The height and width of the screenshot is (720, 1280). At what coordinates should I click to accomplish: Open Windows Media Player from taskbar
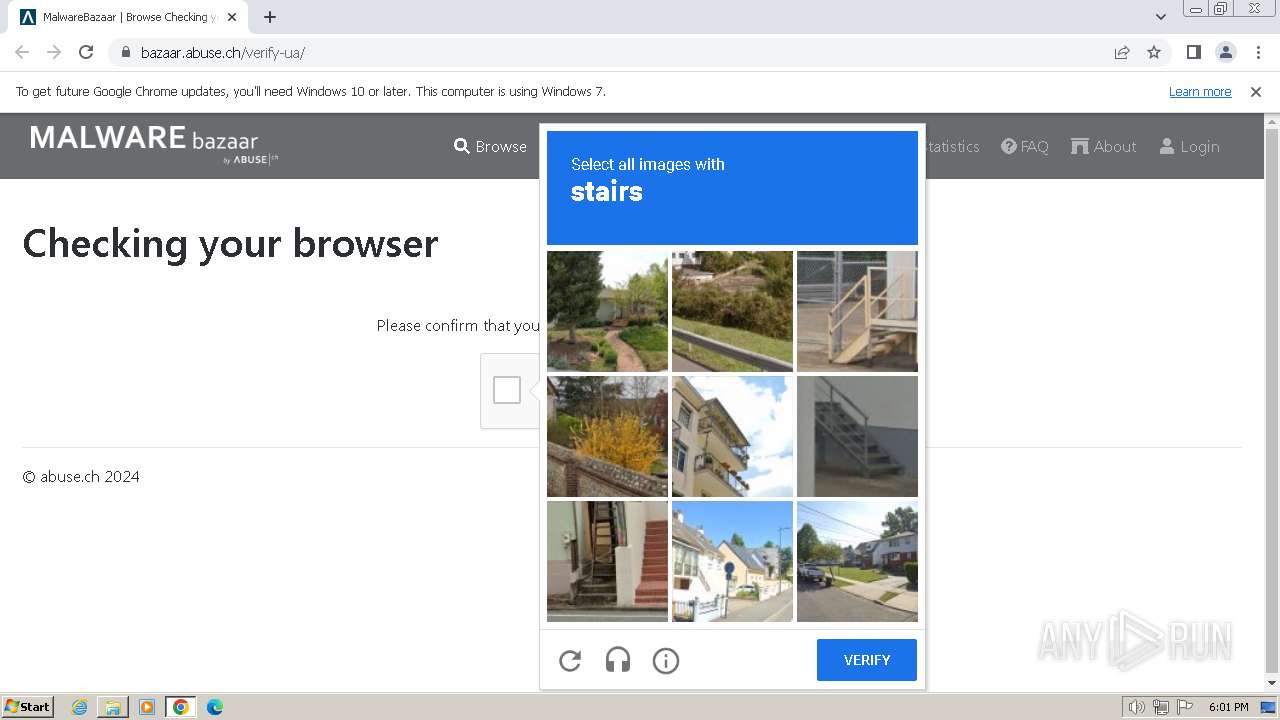click(147, 707)
